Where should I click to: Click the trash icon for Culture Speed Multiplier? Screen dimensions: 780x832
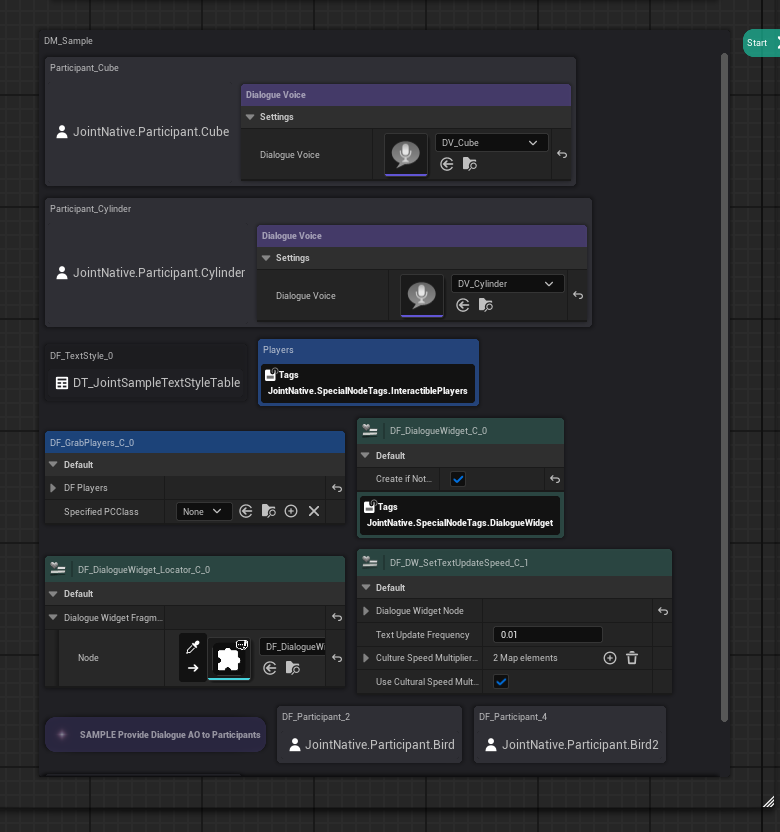point(632,657)
